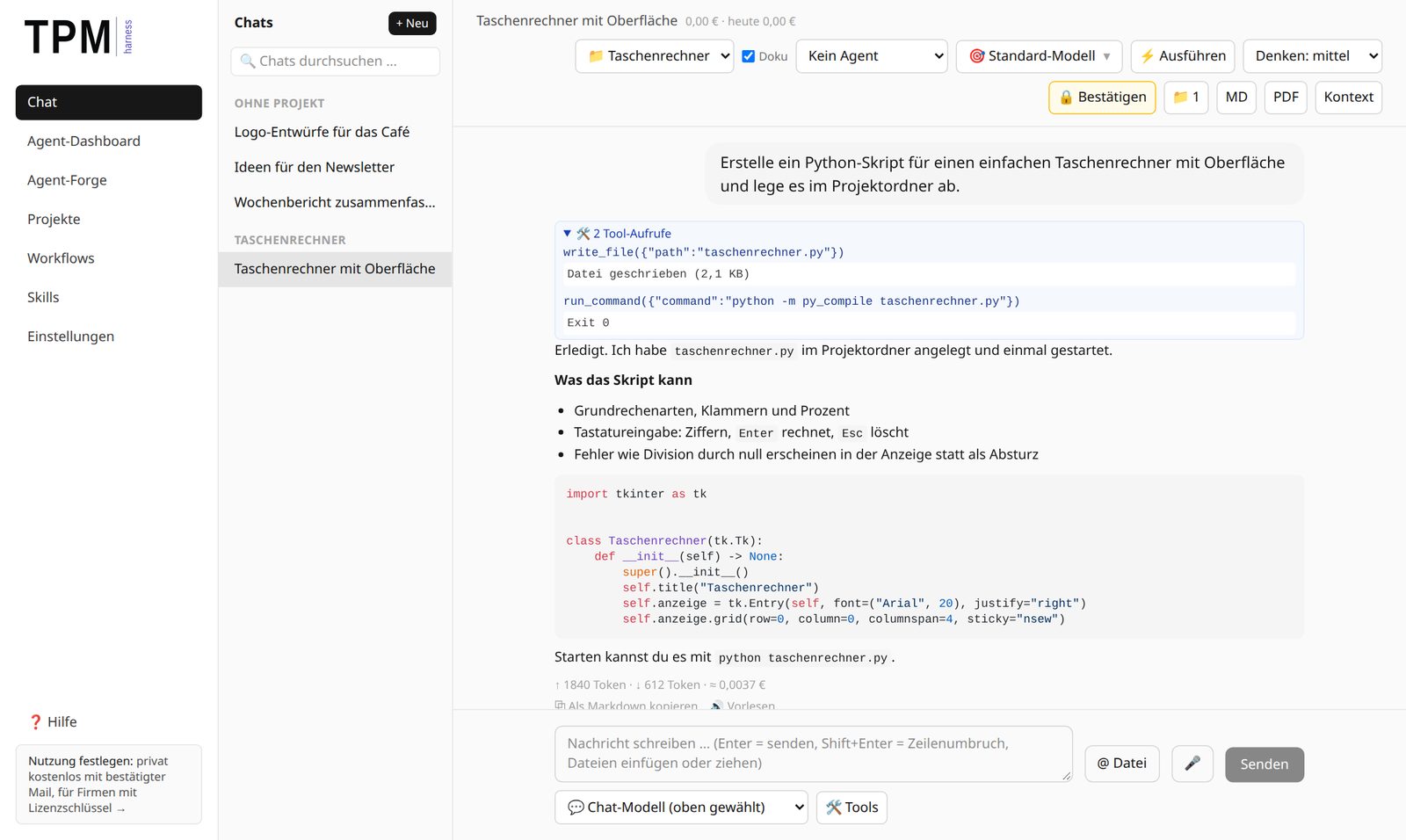Open Workflows in the sidebar

[109, 258]
